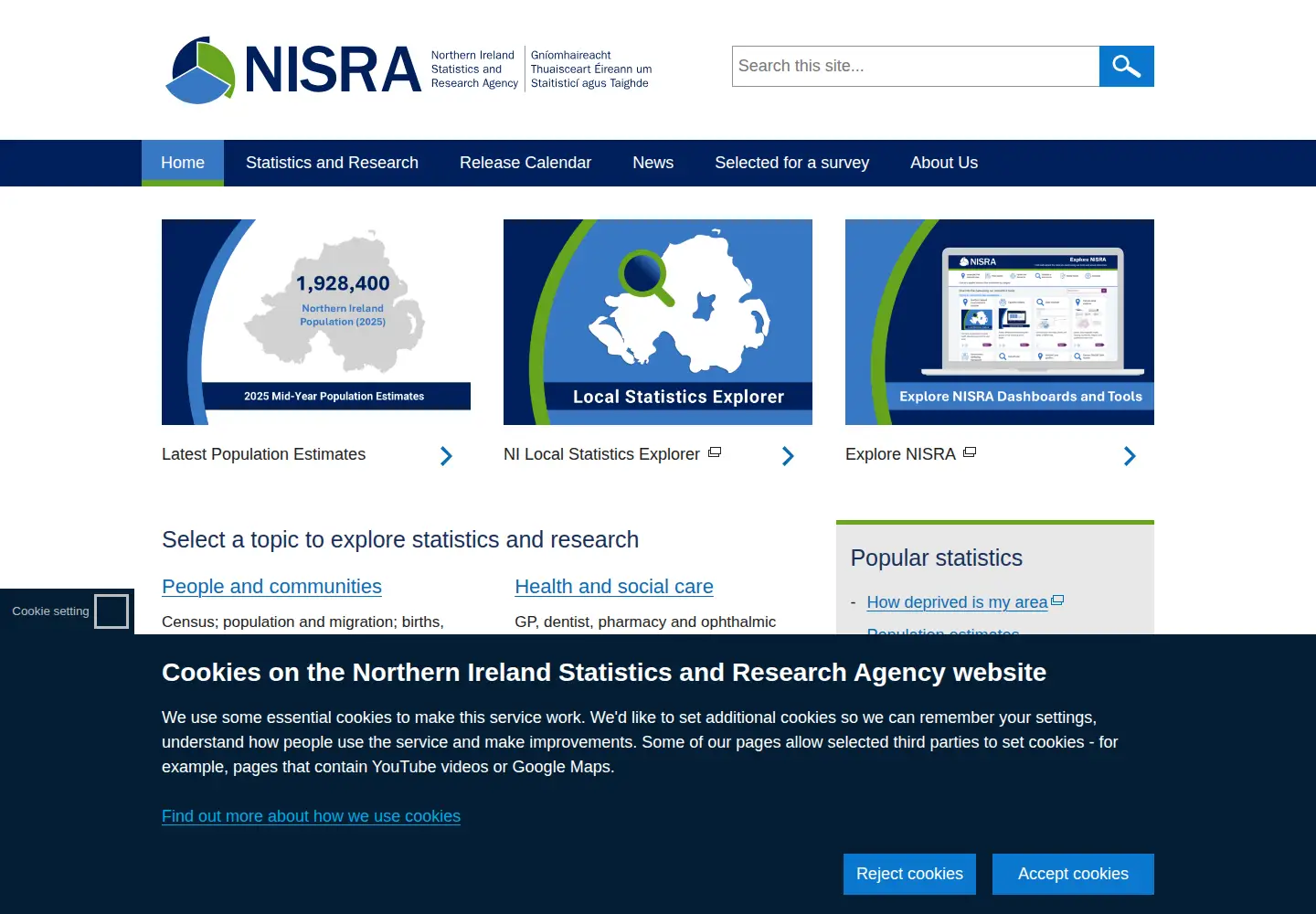Open the Release Calendar menu item
This screenshot has height=914, width=1316.
pyautogui.click(x=525, y=163)
